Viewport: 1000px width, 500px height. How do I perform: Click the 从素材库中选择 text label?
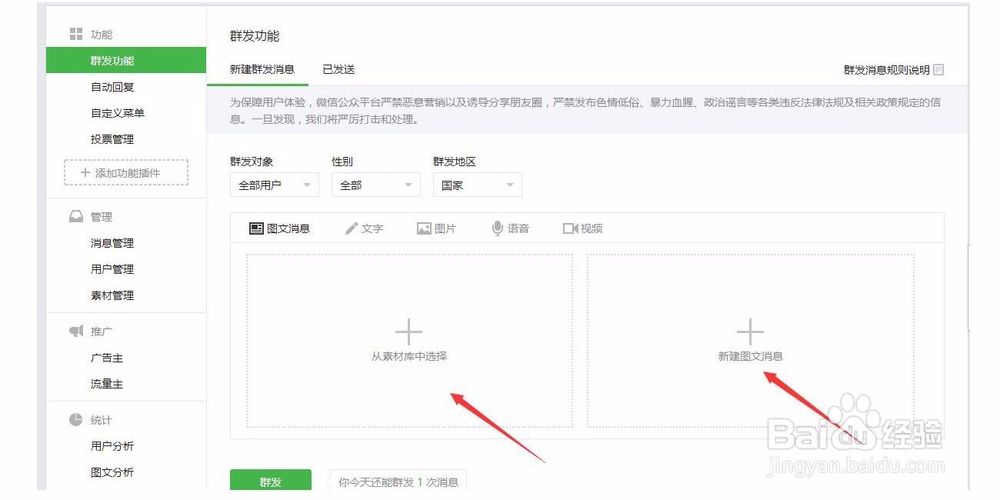point(409,357)
